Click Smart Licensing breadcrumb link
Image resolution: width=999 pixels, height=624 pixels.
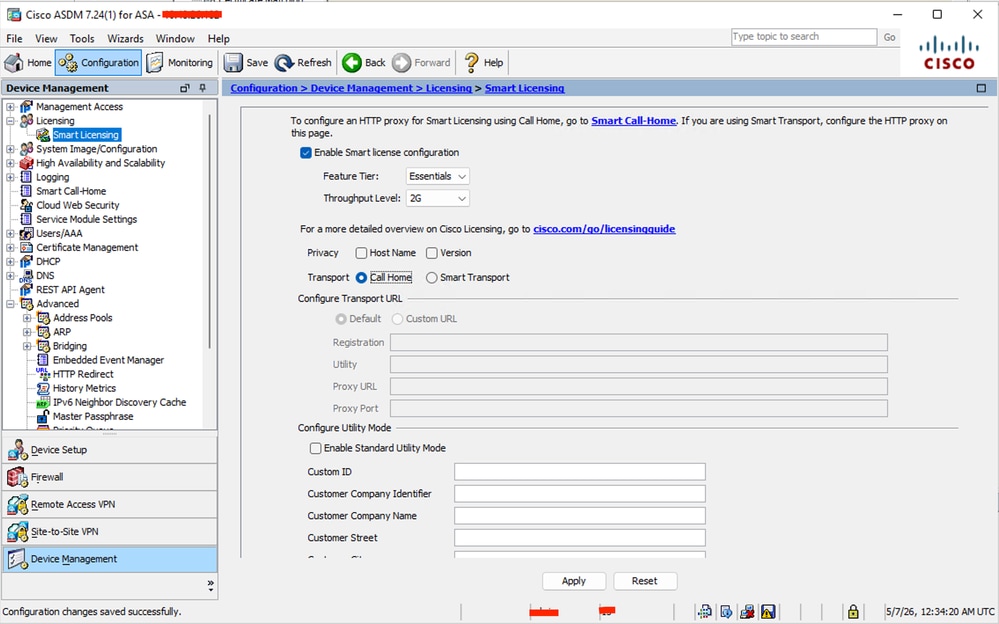click(x=524, y=89)
